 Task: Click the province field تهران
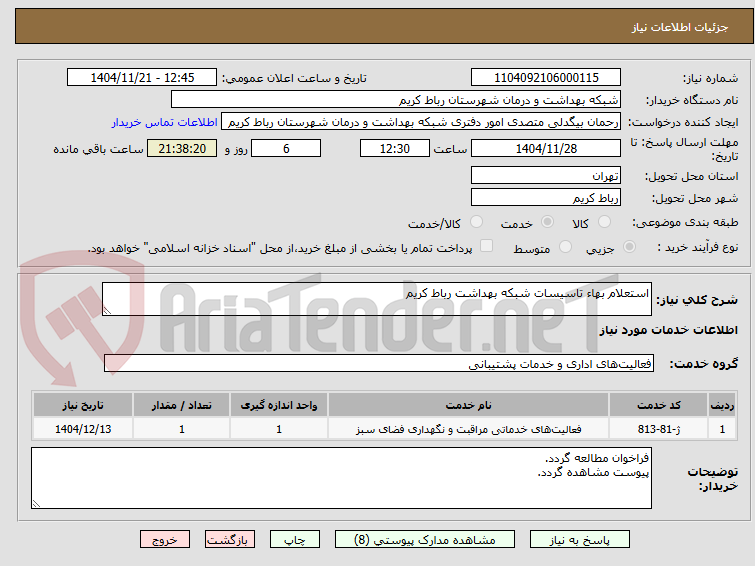[x=546, y=175]
